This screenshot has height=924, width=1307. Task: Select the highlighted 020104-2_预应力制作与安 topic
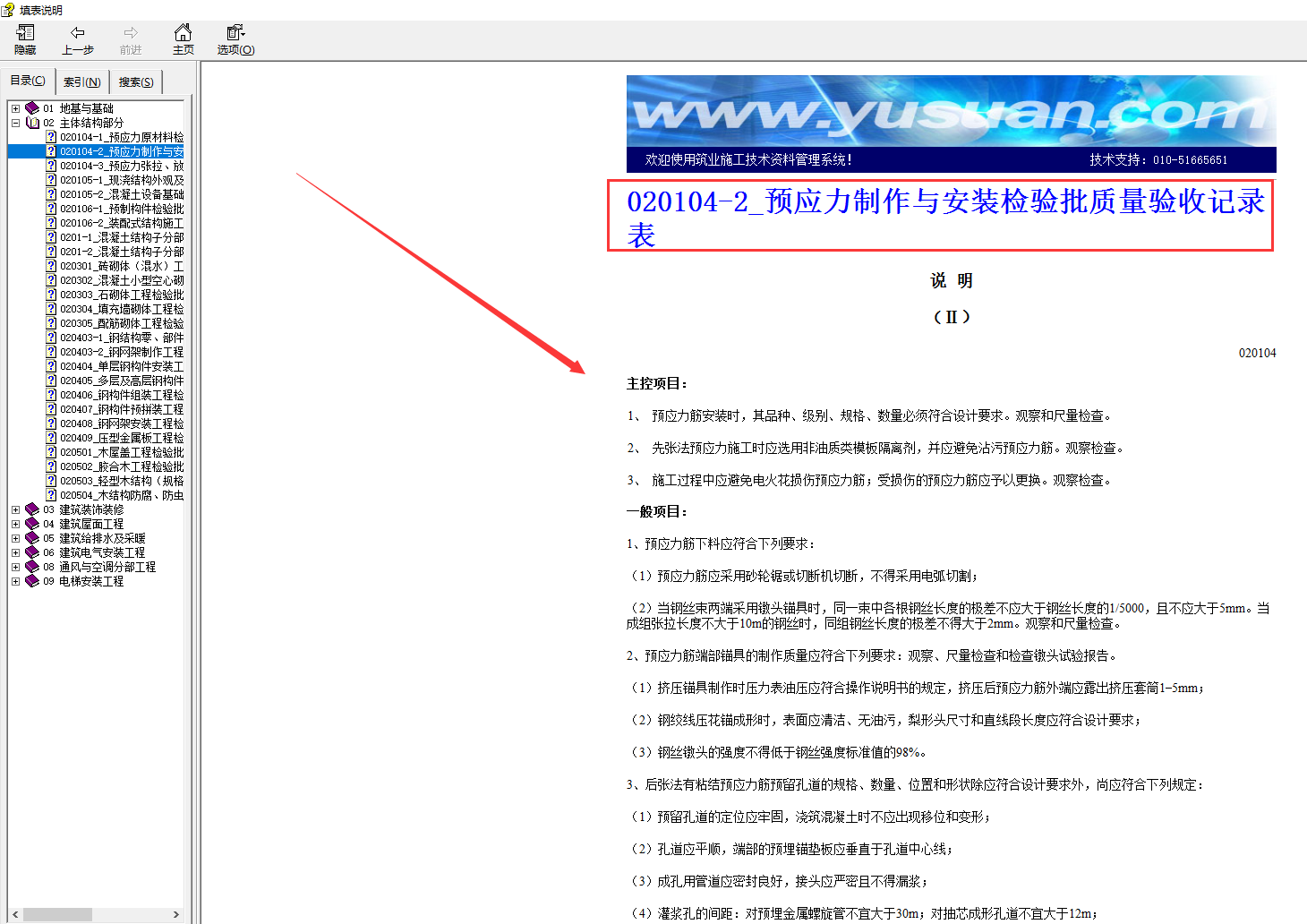click(x=122, y=151)
